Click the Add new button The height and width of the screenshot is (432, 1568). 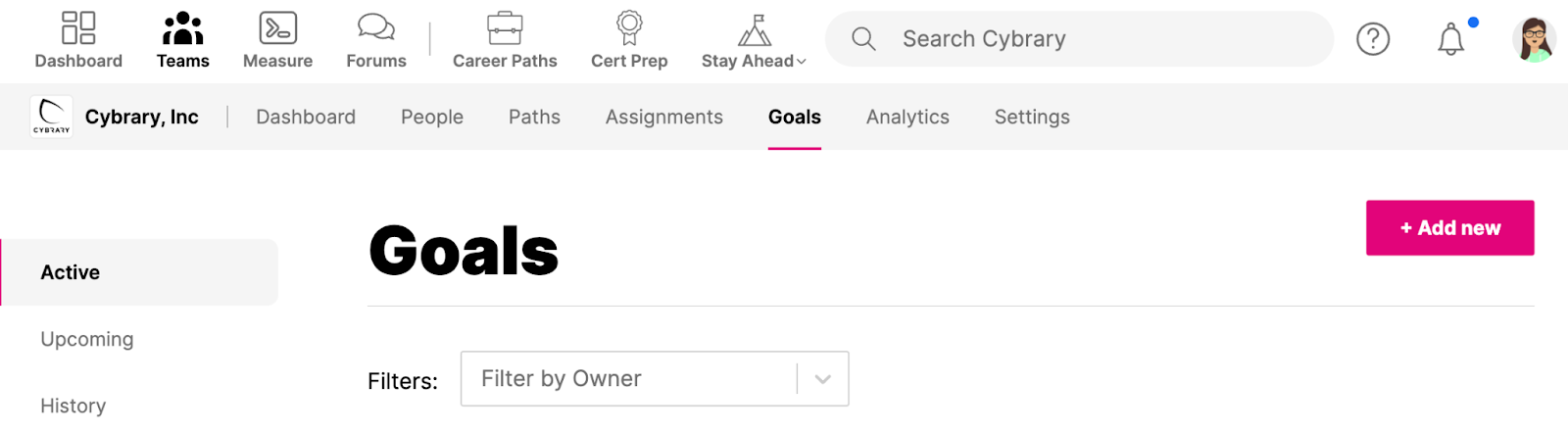[x=1450, y=228]
